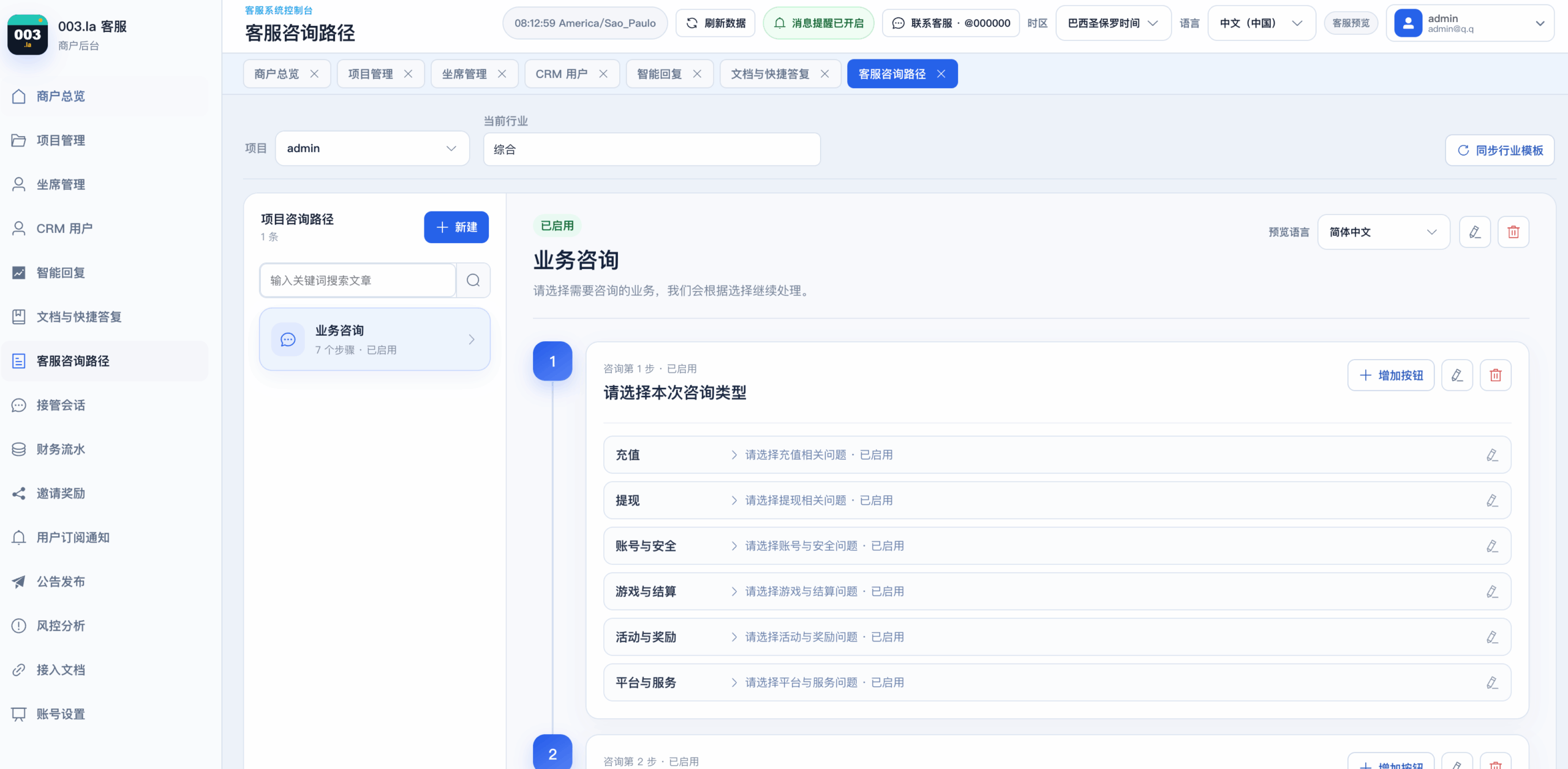
Task: Click 增加按钮 for step 1
Action: click(1390, 375)
